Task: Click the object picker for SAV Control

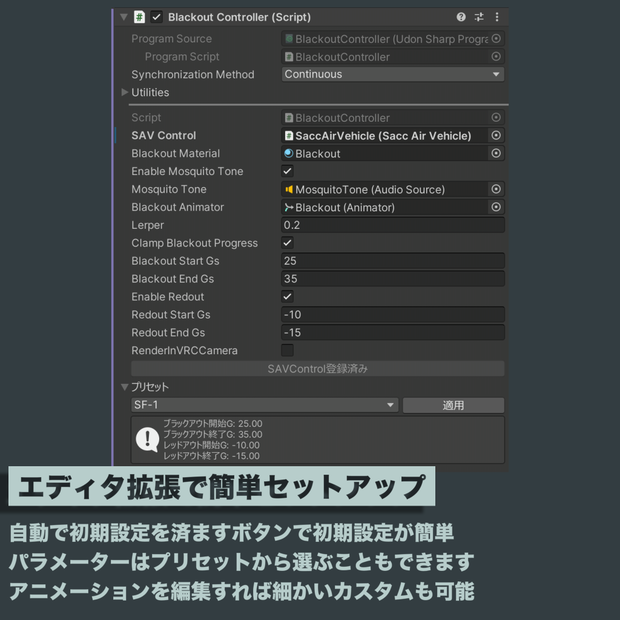Action: pyautogui.click(x=496, y=136)
